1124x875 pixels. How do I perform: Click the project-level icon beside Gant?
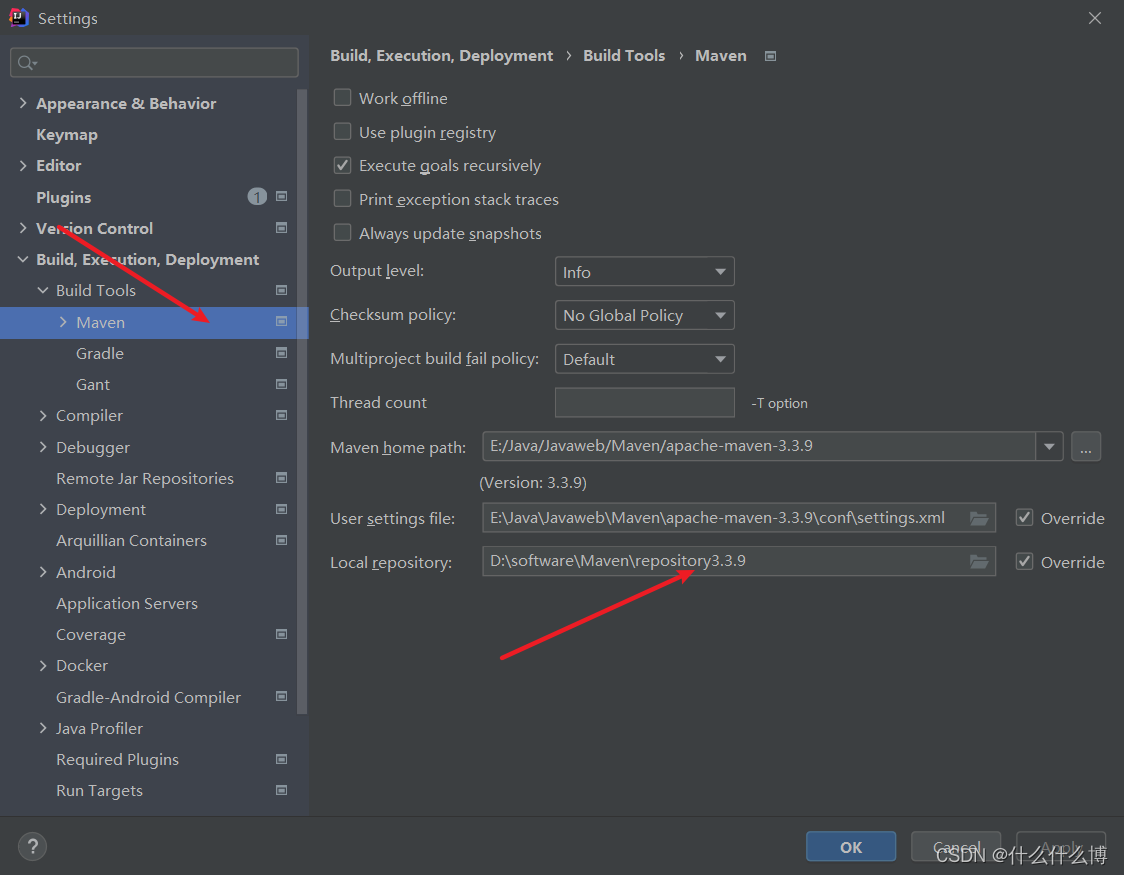click(x=282, y=384)
